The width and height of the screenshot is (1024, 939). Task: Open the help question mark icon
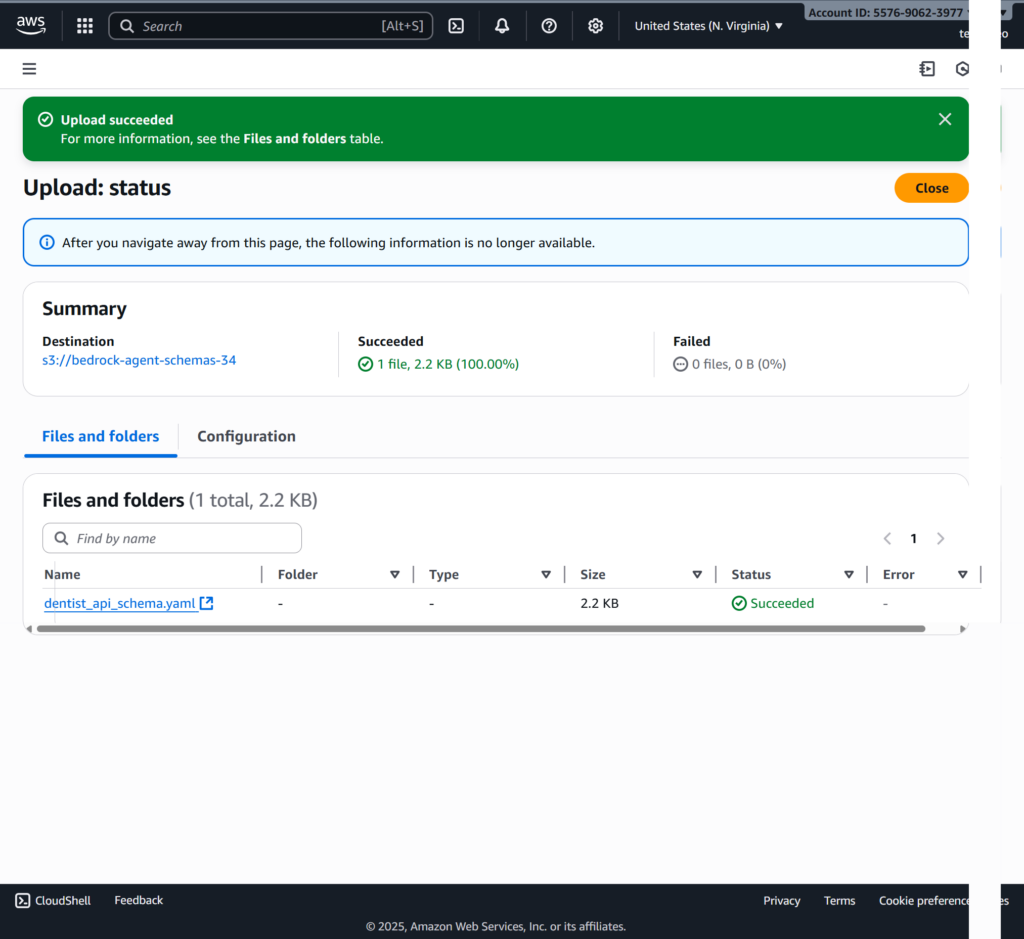(549, 26)
